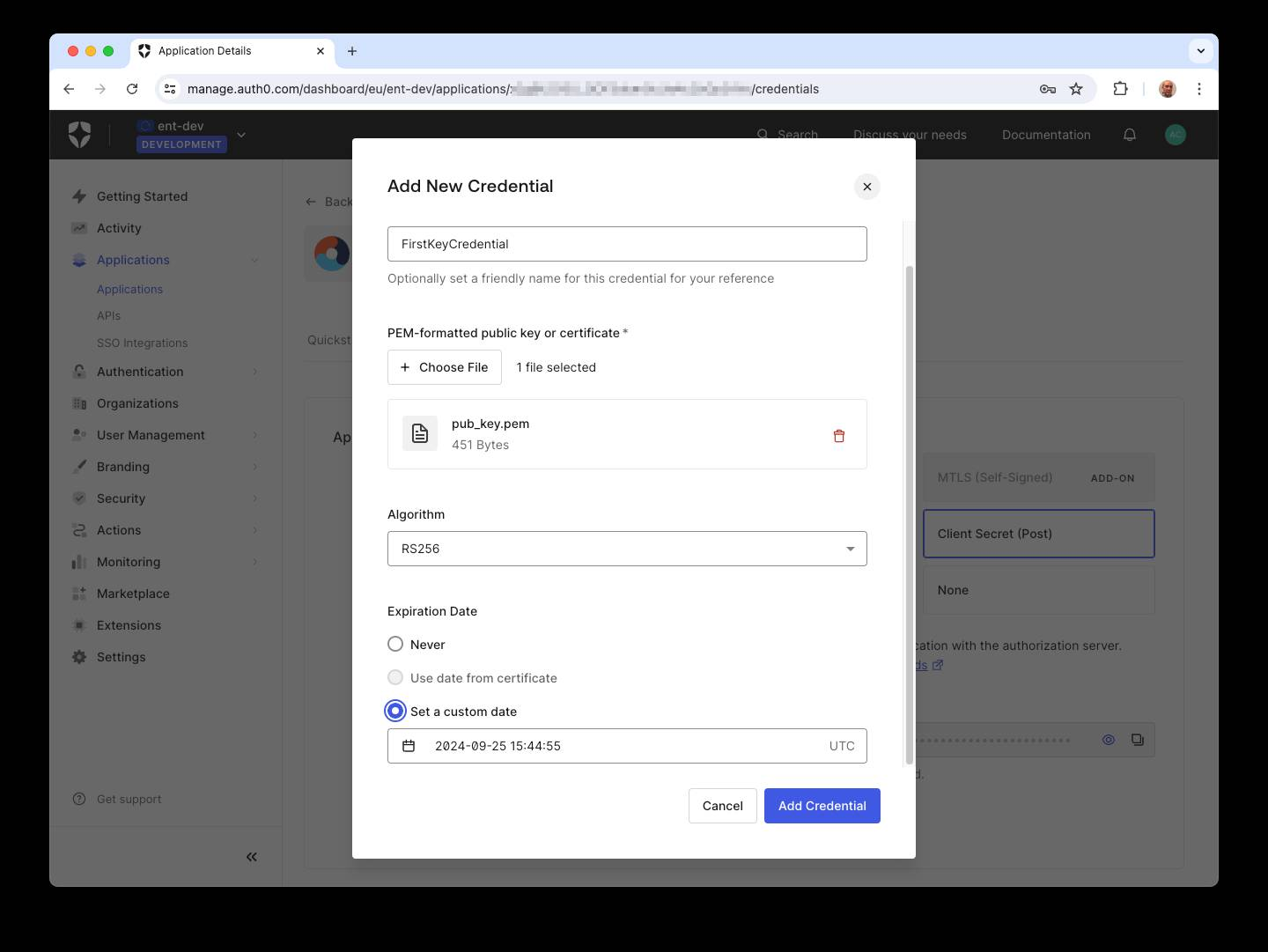Reveal client secret with eye icon

(1109, 740)
